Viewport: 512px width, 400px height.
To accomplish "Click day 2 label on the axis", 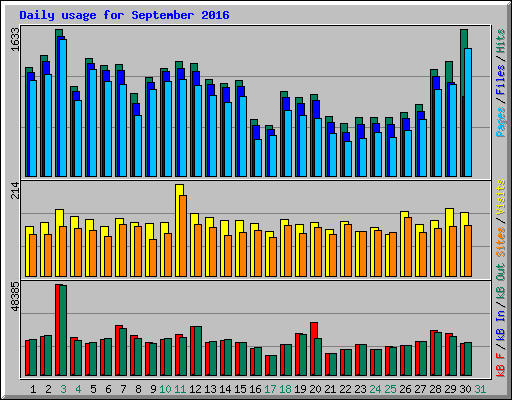I will pyautogui.click(x=48, y=389).
